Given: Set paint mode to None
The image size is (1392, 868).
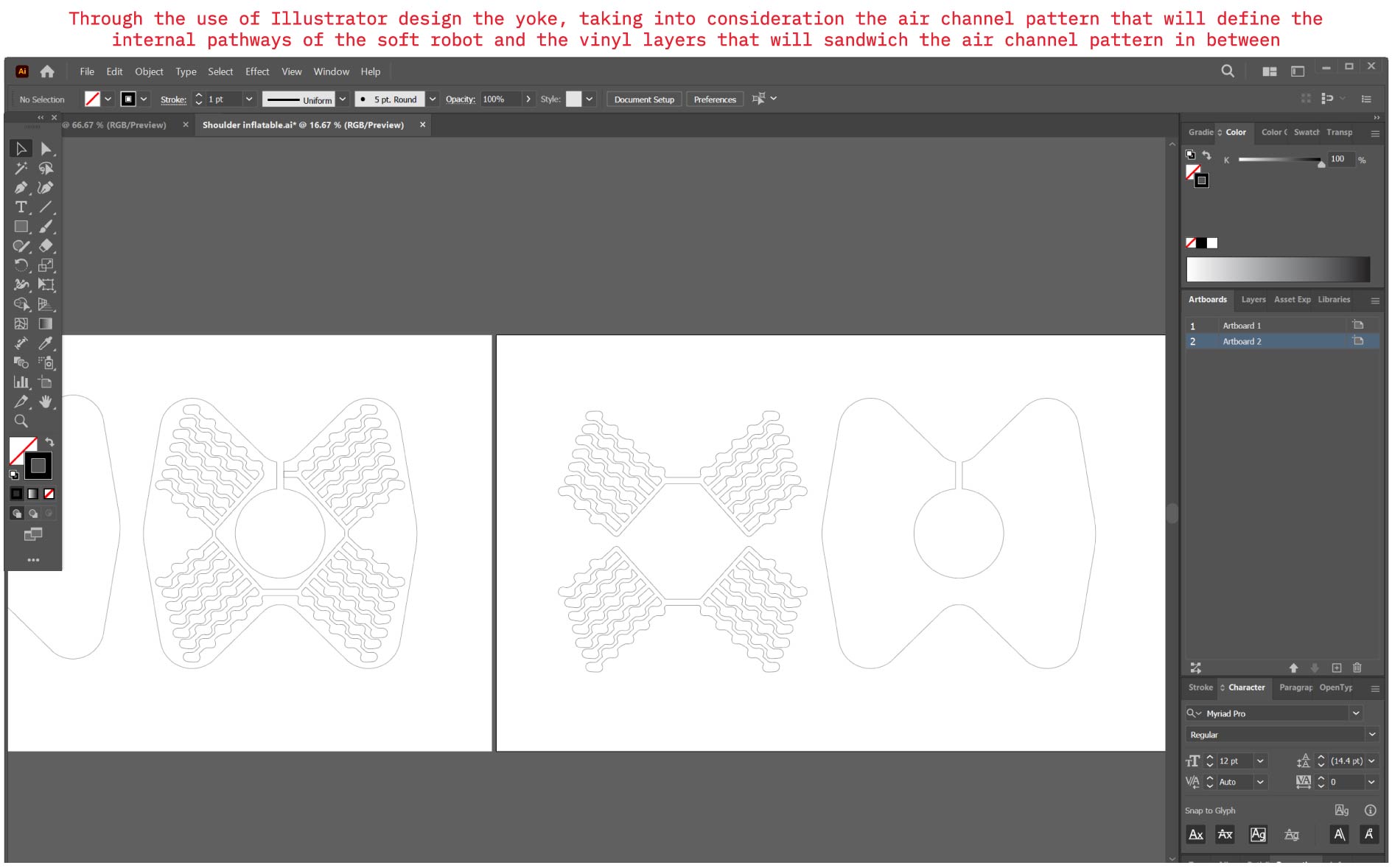Looking at the screenshot, I should click(49, 494).
